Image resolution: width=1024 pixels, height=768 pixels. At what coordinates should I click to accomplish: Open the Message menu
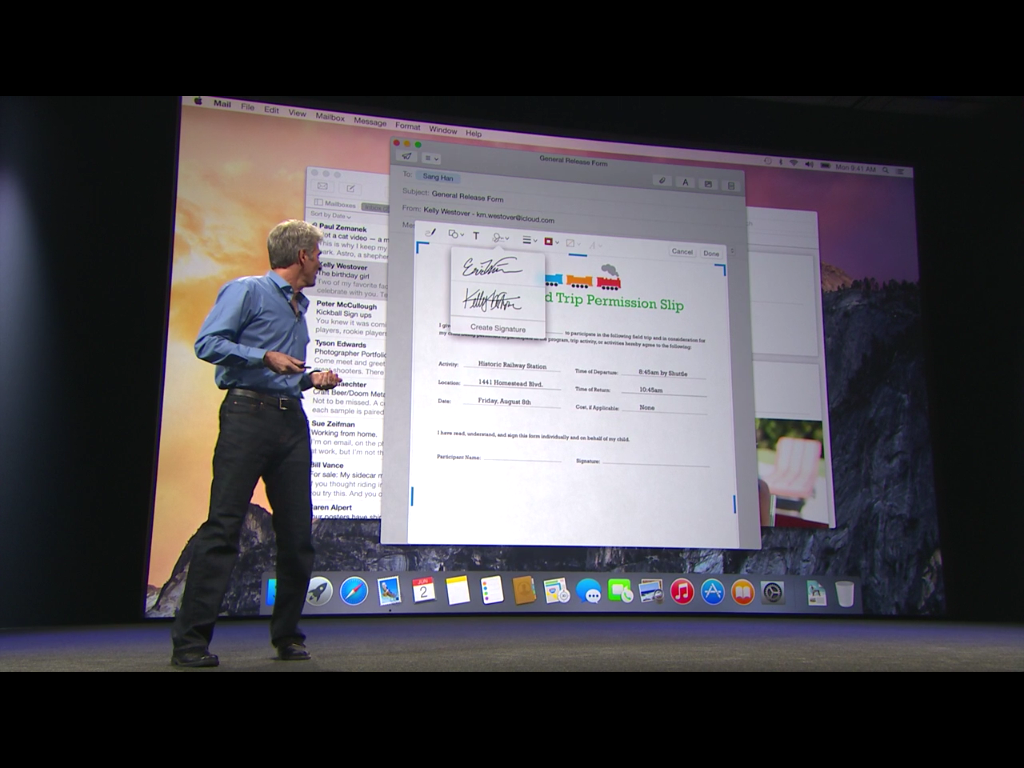370,121
